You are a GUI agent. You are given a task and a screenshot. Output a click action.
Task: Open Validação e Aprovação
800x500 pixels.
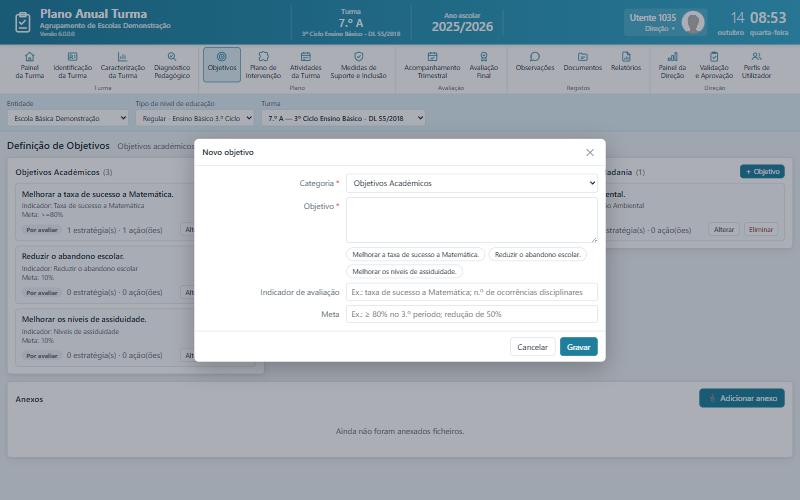click(714, 65)
